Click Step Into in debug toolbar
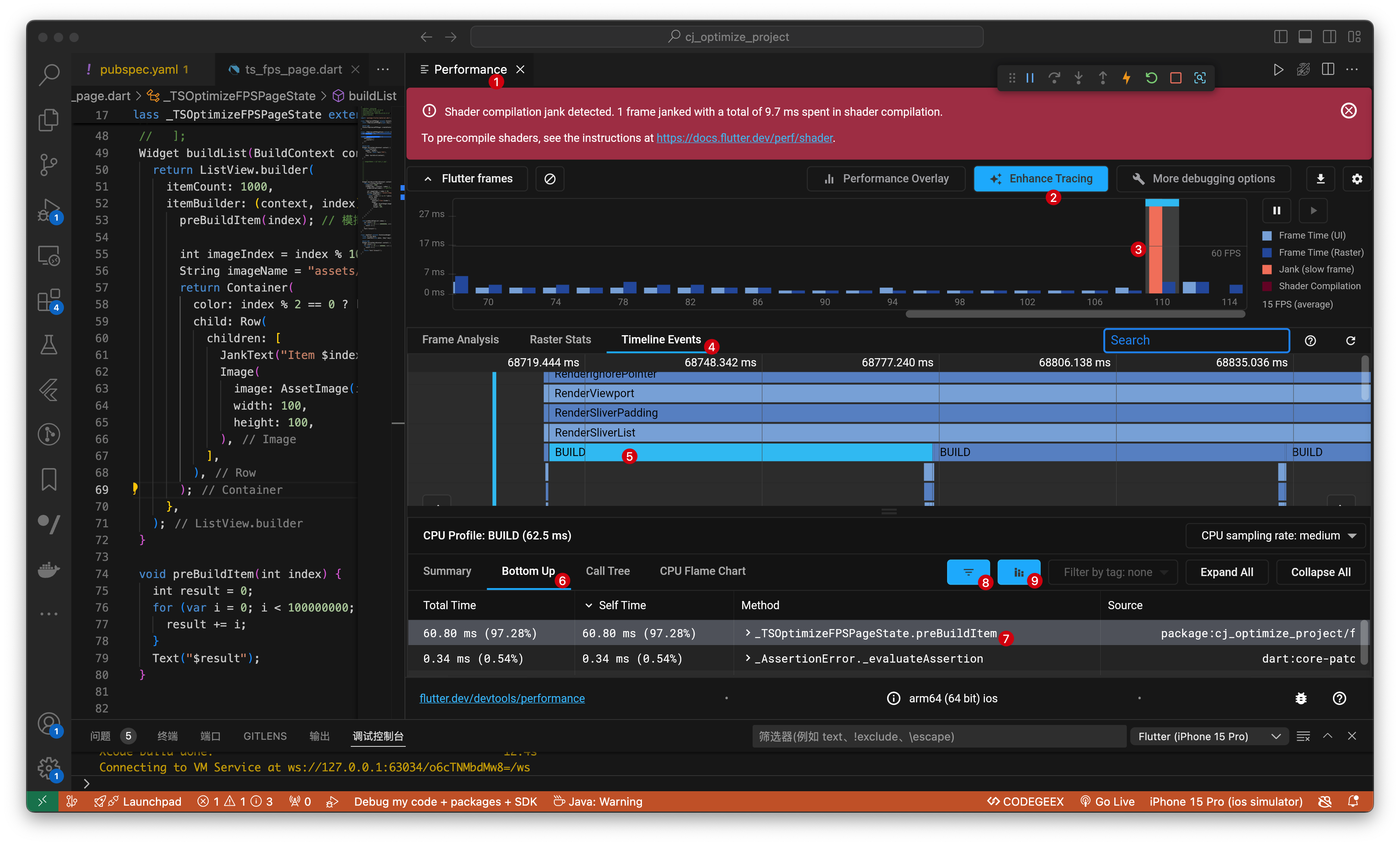Image resolution: width=1400 pixels, height=845 pixels. click(x=1078, y=78)
